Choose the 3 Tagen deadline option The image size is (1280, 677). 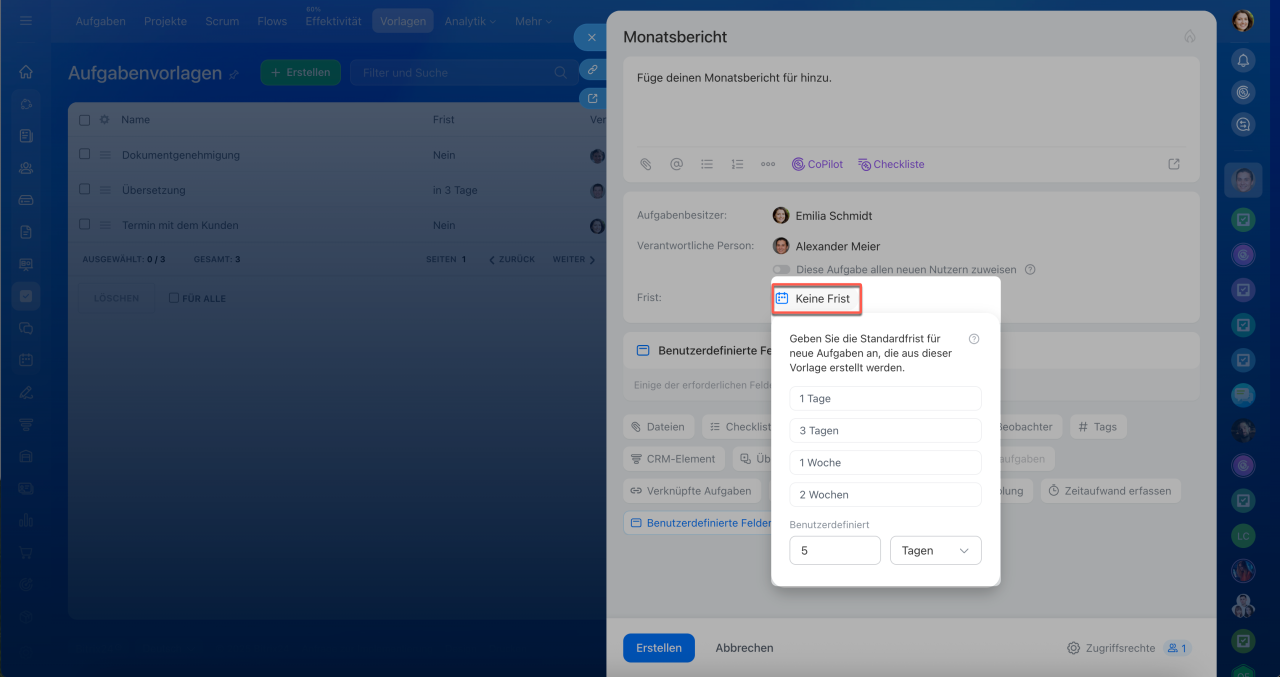(885, 430)
